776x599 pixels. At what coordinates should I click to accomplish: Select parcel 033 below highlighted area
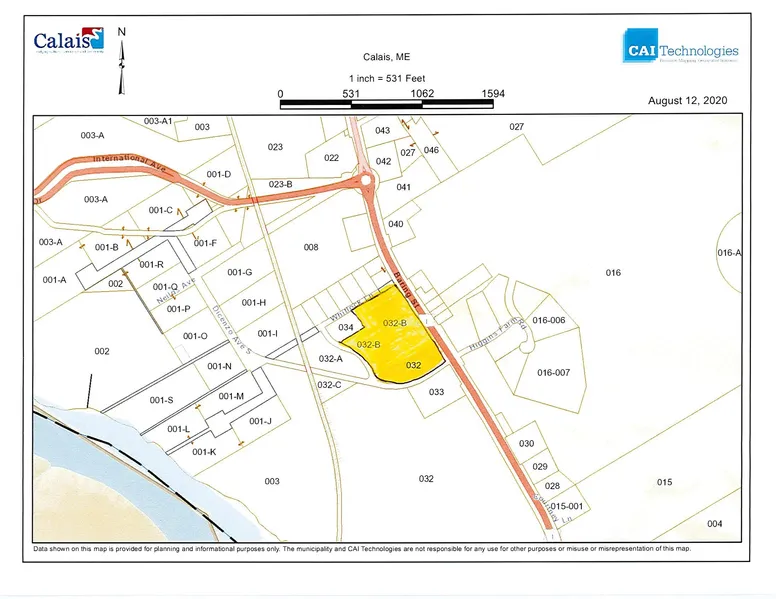point(436,392)
